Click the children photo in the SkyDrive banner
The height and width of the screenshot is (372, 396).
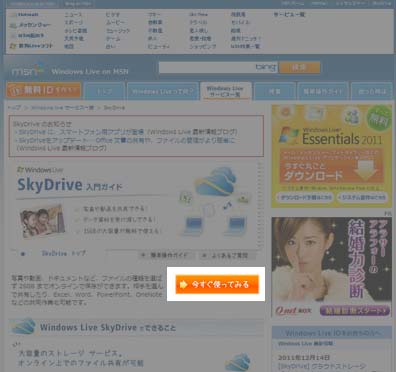pos(42,221)
